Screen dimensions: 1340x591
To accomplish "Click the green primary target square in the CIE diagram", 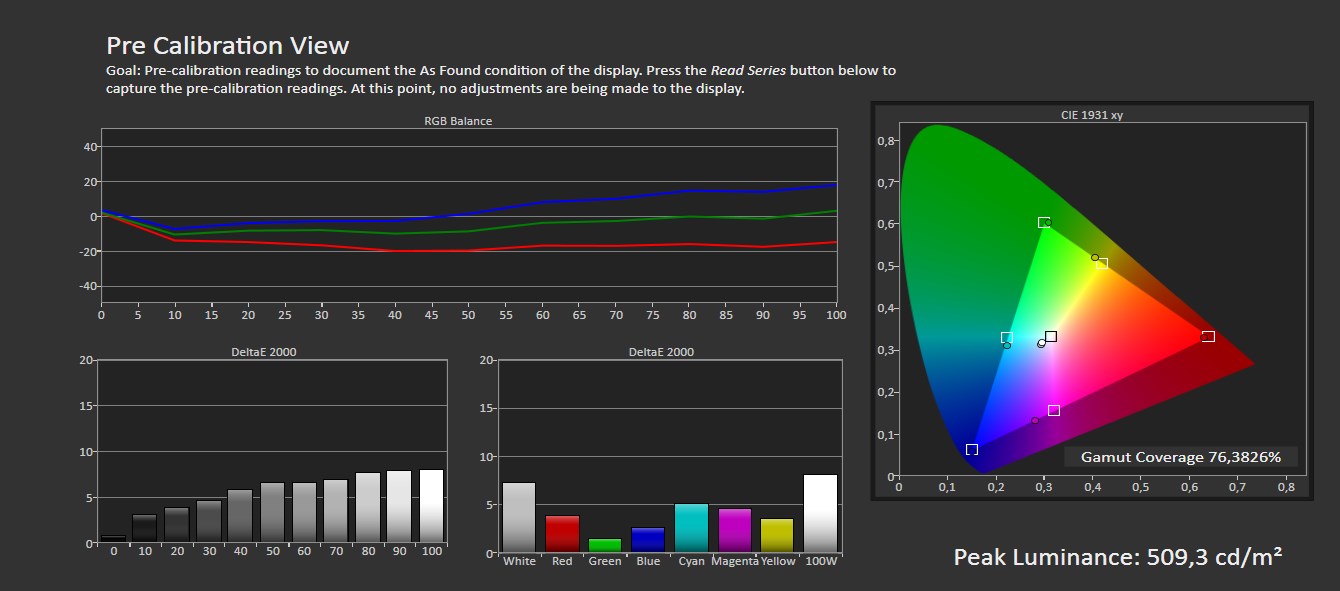I will pos(1043,222).
